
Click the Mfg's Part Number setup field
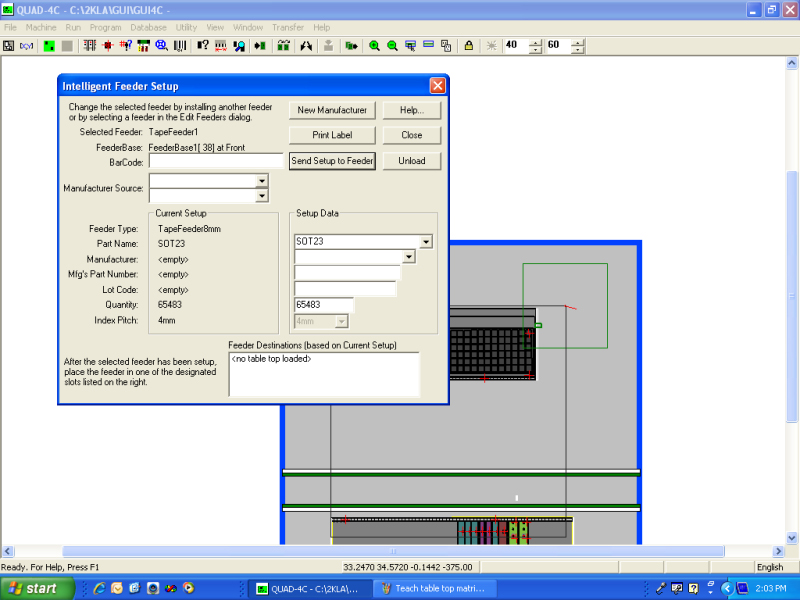[x=347, y=273]
